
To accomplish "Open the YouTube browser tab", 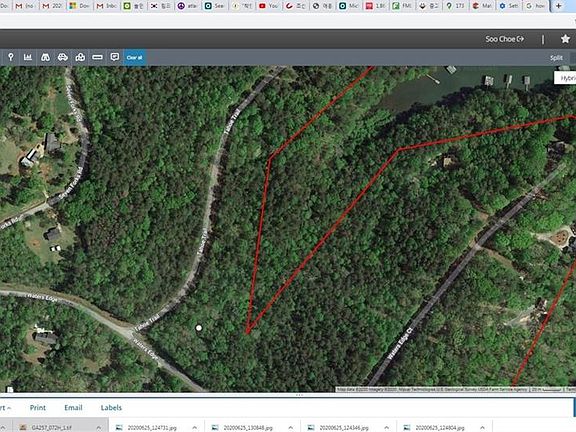I will (x=269, y=6).
